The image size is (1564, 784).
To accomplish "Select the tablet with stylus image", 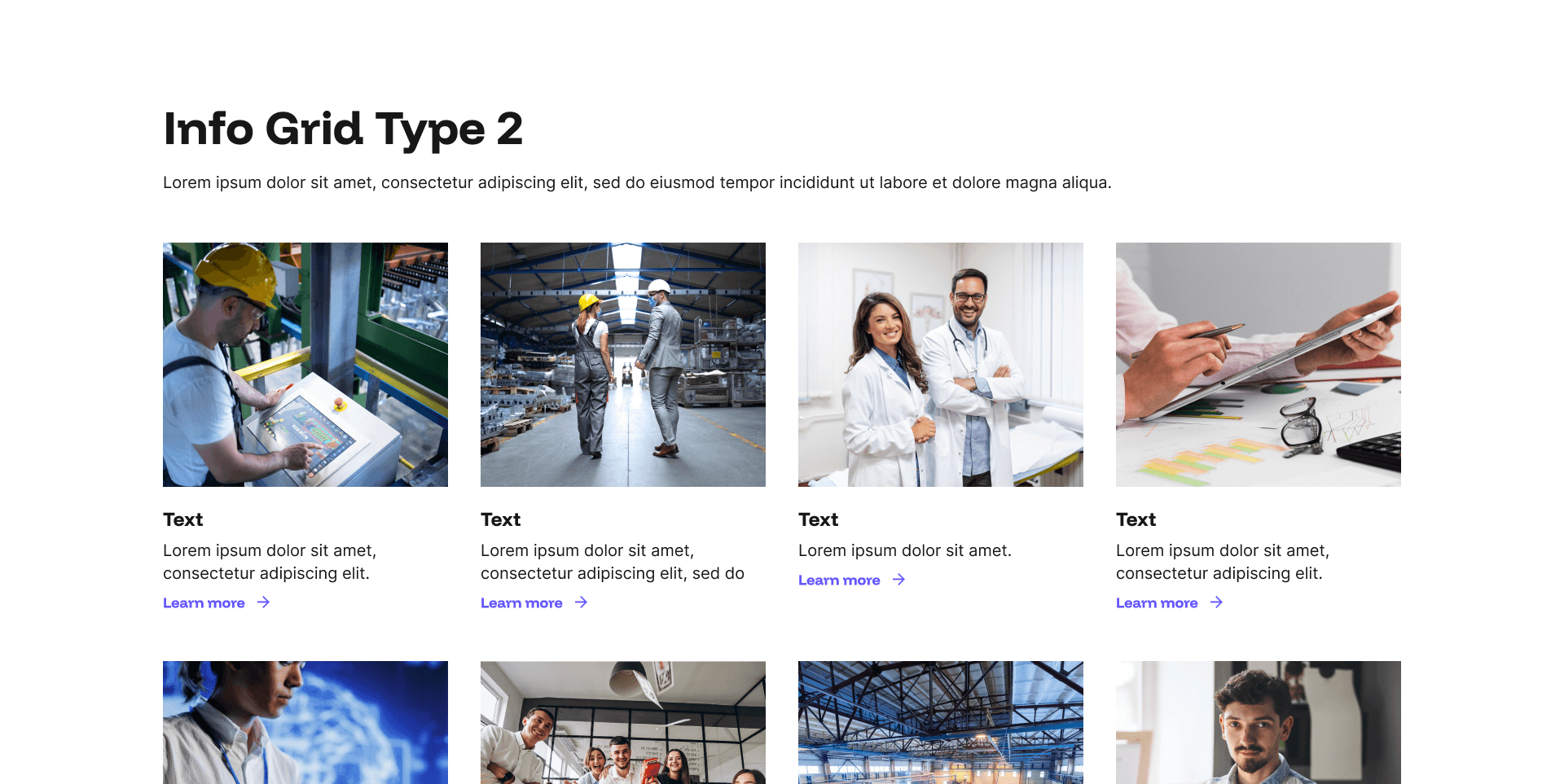I will coord(1259,365).
